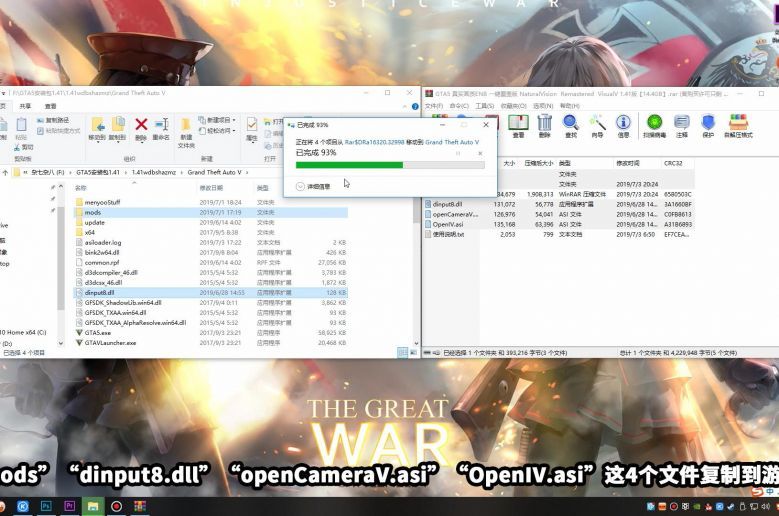The height and width of the screenshot is (516, 779).
Task: Select dinput8.dll in WinRAR list
Action: pos(558,204)
